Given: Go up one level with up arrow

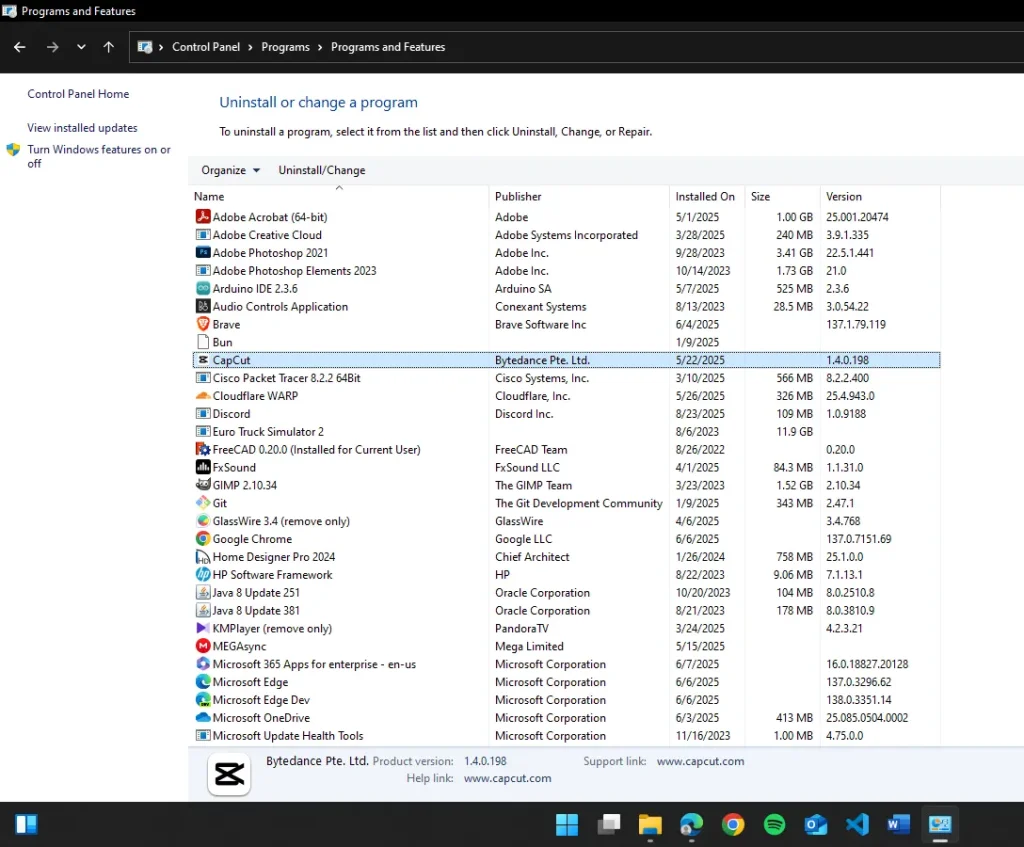Looking at the screenshot, I should coord(108,47).
